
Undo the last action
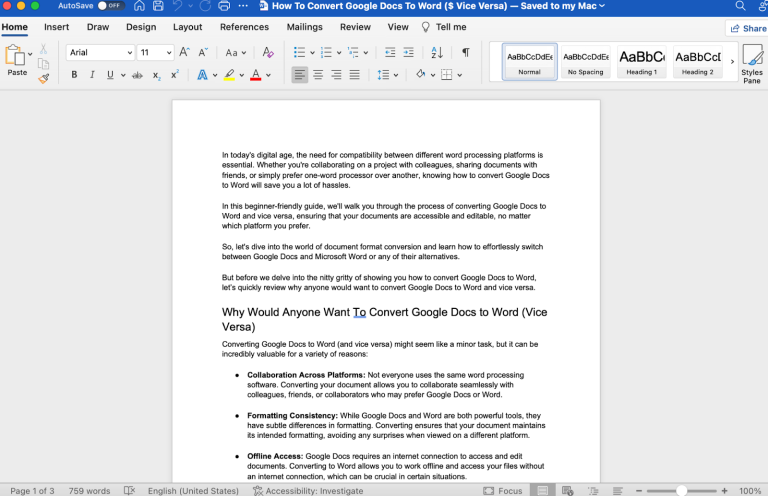177,6
